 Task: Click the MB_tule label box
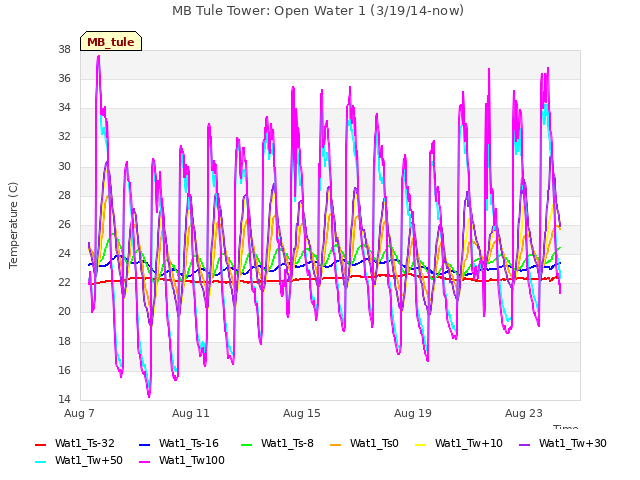click(x=111, y=41)
